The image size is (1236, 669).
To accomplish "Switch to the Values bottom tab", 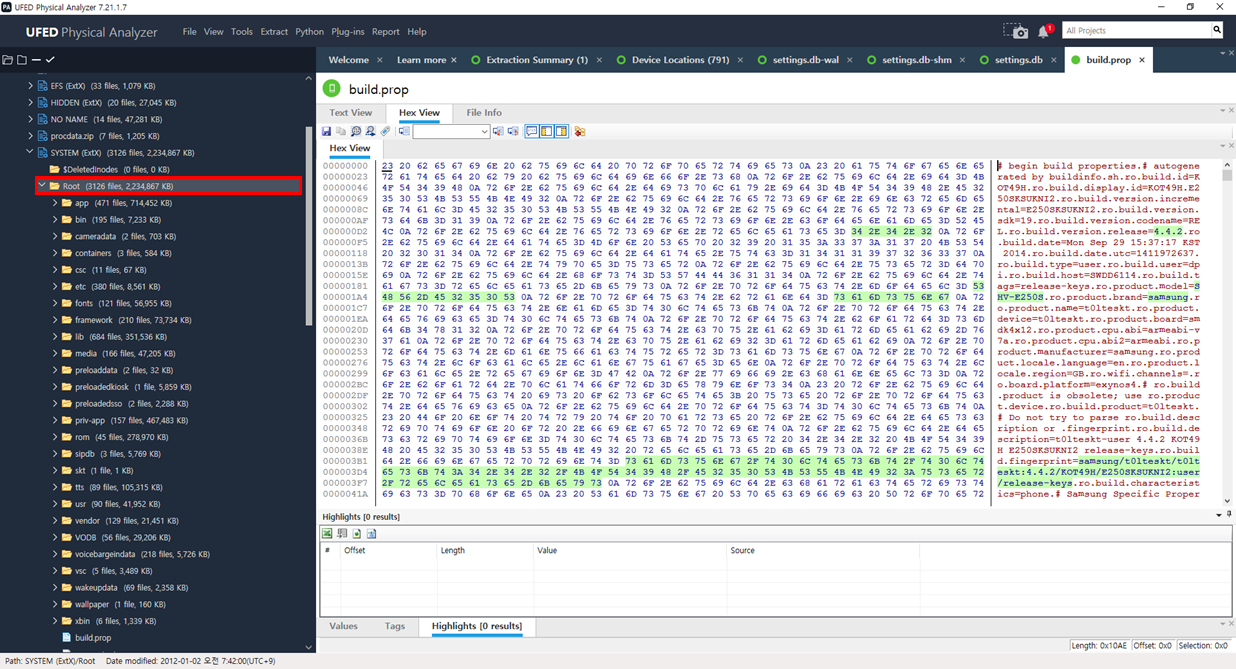I will [343, 626].
